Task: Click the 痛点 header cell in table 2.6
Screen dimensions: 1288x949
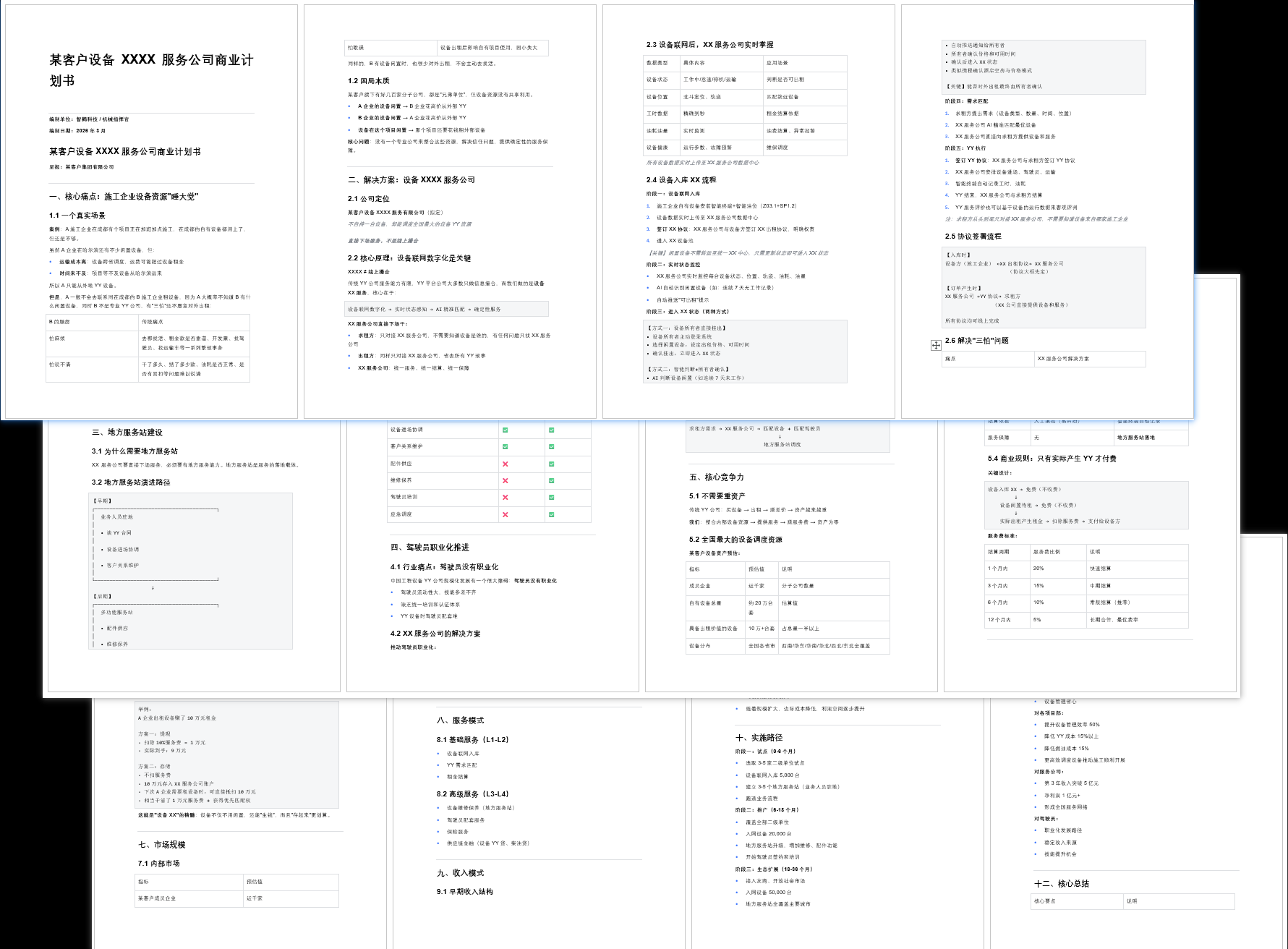Action: 950,359
